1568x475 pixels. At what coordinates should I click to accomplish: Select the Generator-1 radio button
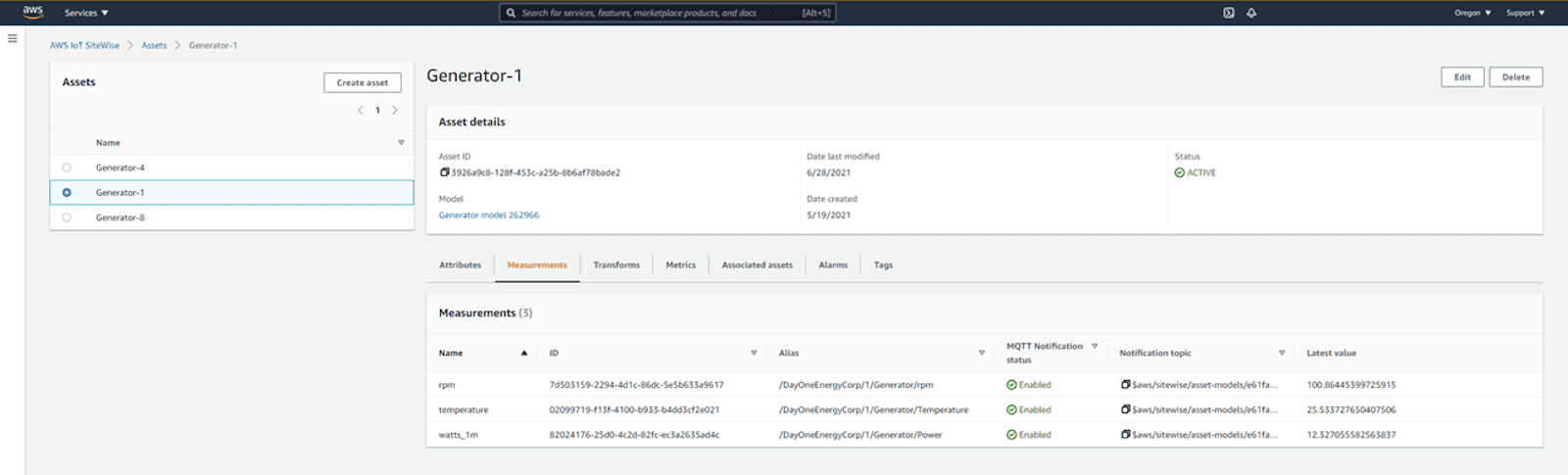[x=67, y=193]
